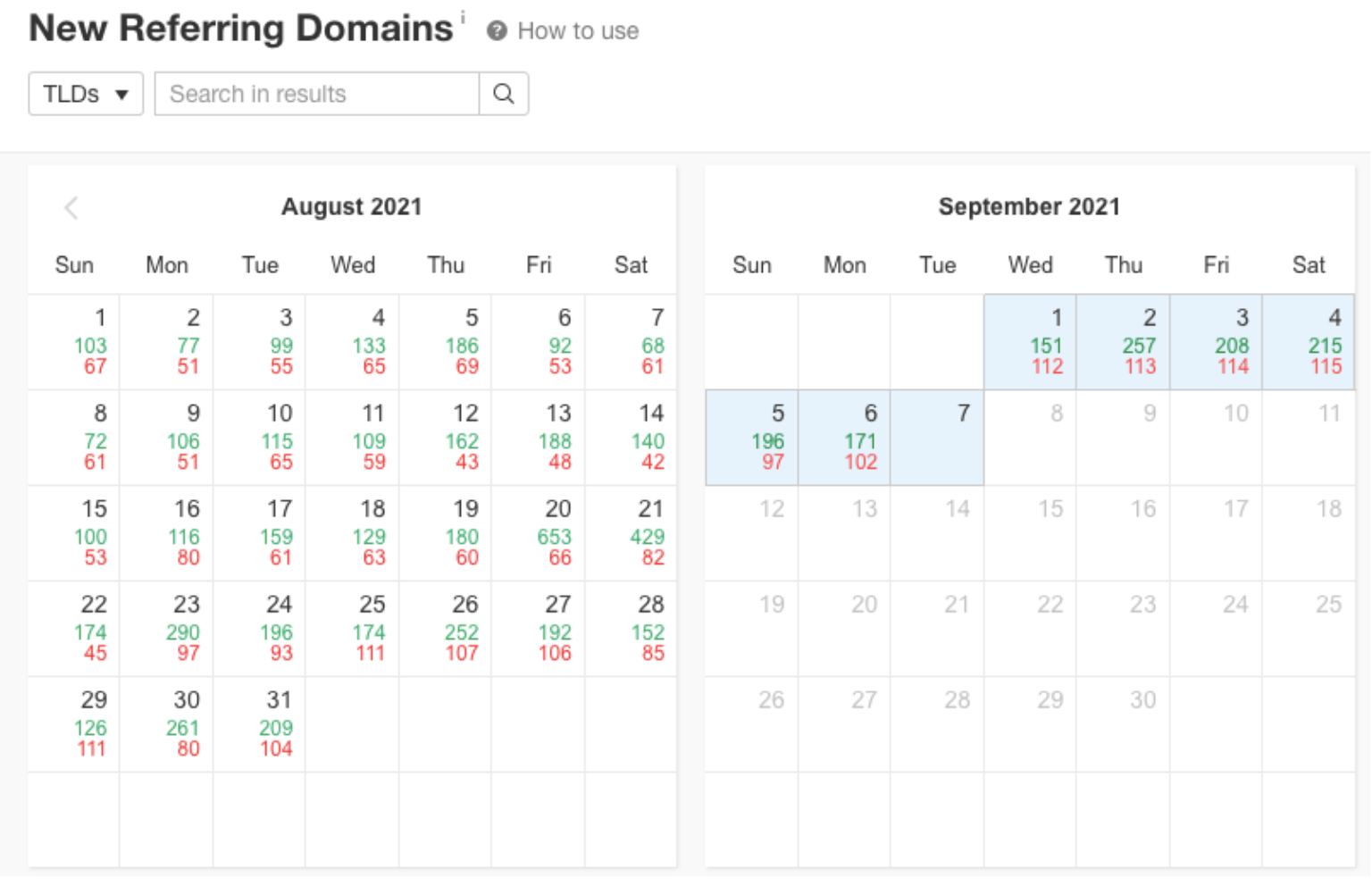Choose August 26 in the calendar
Image resolution: width=1372 pixels, height=886 pixels.
(446, 629)
